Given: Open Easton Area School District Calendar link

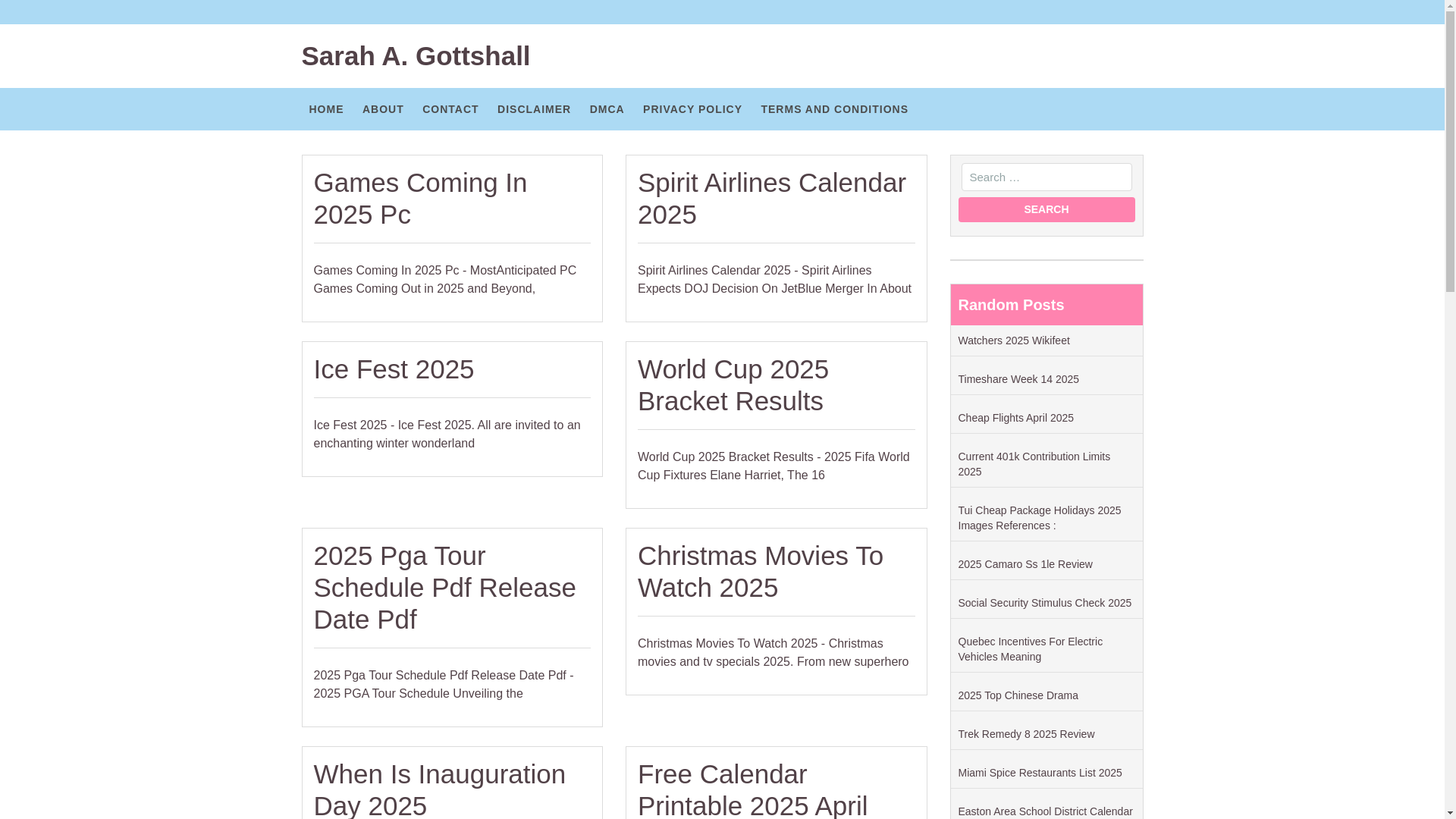Looking at the screenshot, I should click(x=1046, y=811).
